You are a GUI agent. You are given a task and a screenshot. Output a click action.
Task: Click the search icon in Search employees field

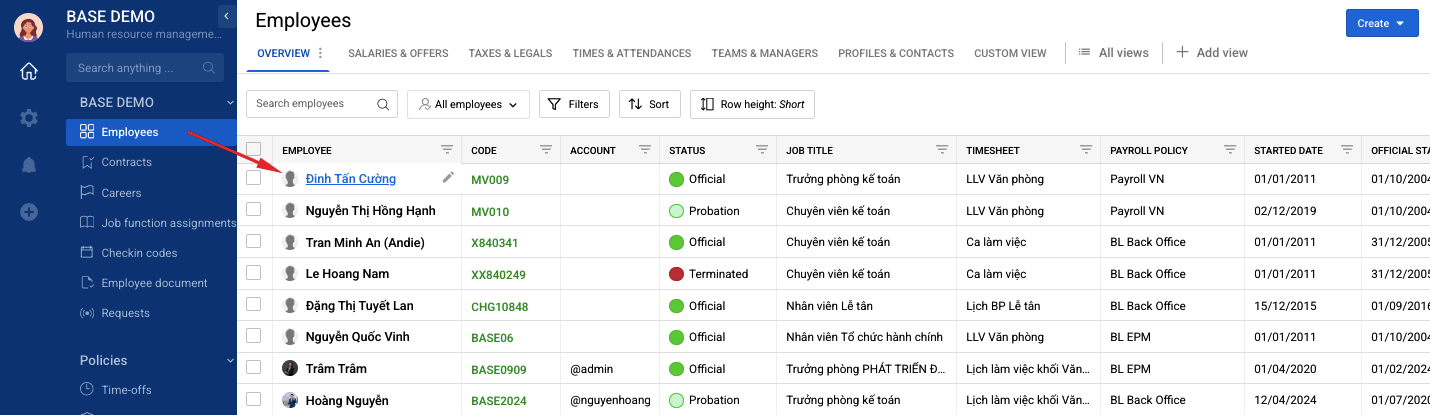click(383, 104)
